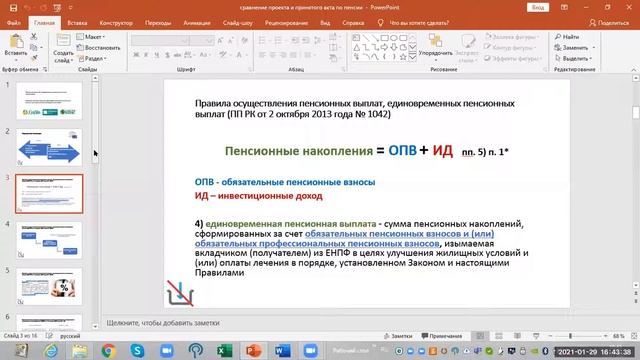
Task: Click the zoom in plus button
Action: point(605,336)
